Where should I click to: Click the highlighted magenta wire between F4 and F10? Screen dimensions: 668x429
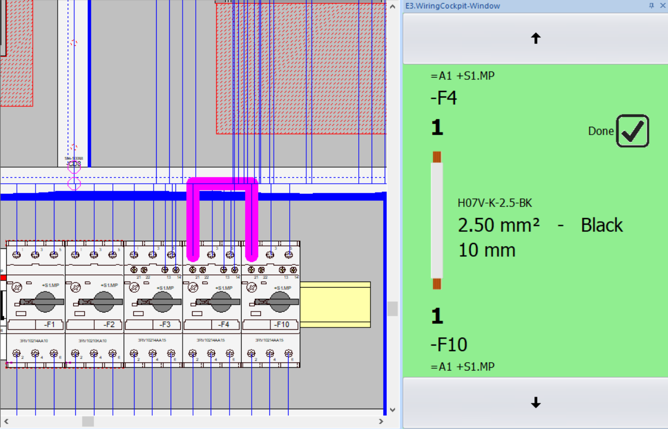click(x=222, y=184)
